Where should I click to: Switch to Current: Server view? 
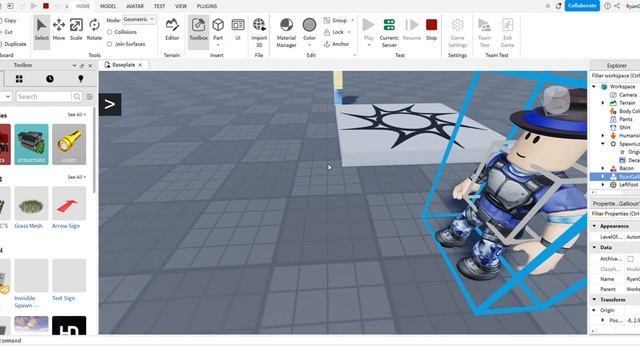[x=389, y=33]
